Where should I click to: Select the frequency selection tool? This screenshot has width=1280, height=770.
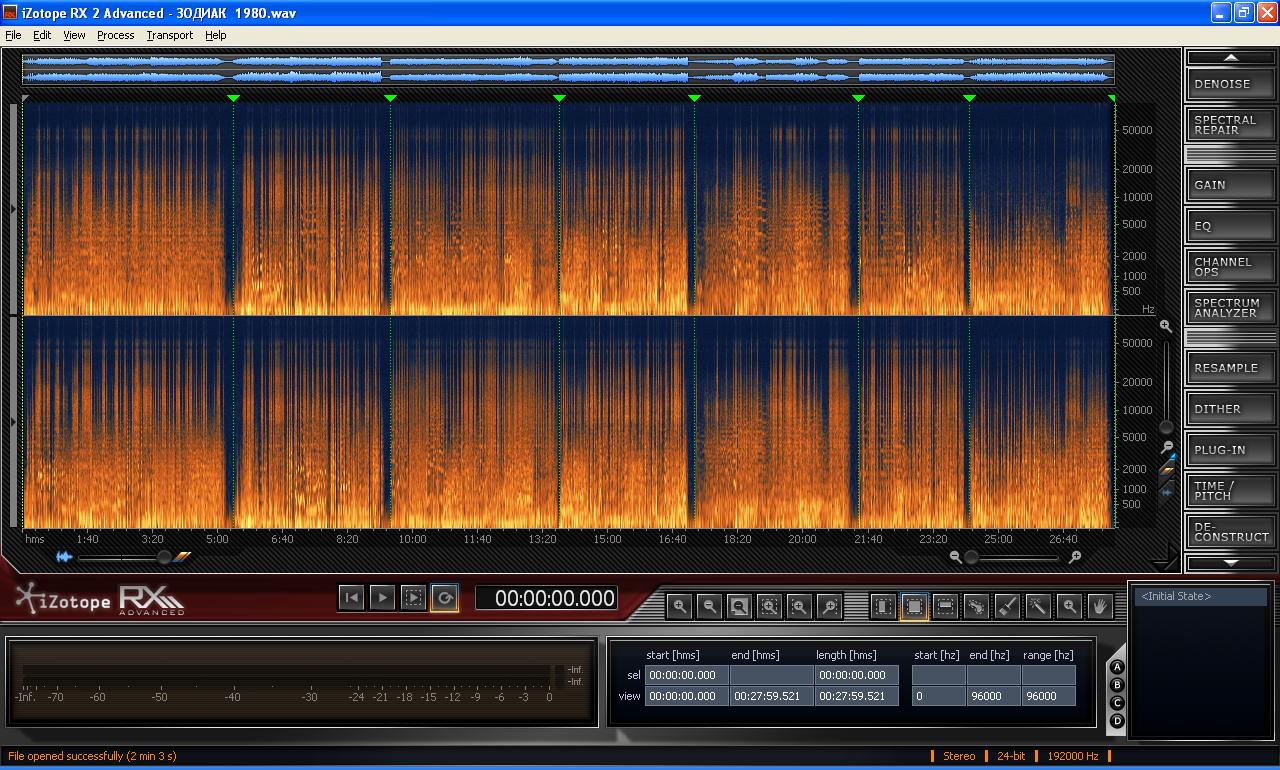[945, 606]
